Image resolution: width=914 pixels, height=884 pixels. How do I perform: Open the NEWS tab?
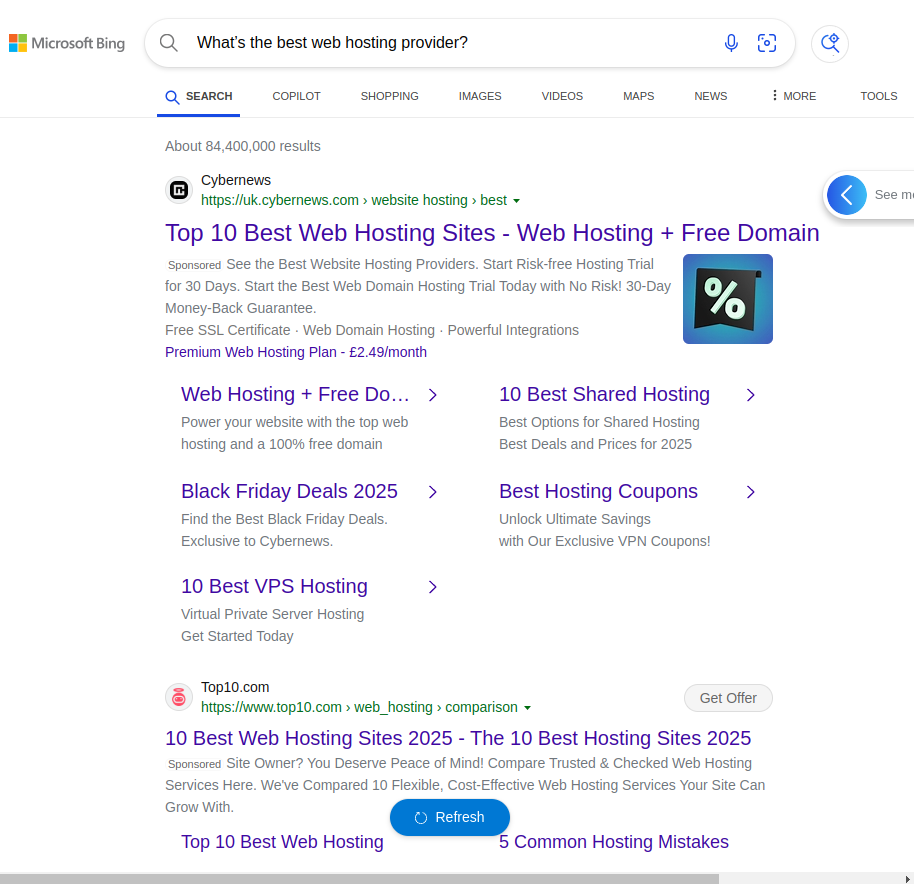[x=711, y=96]
